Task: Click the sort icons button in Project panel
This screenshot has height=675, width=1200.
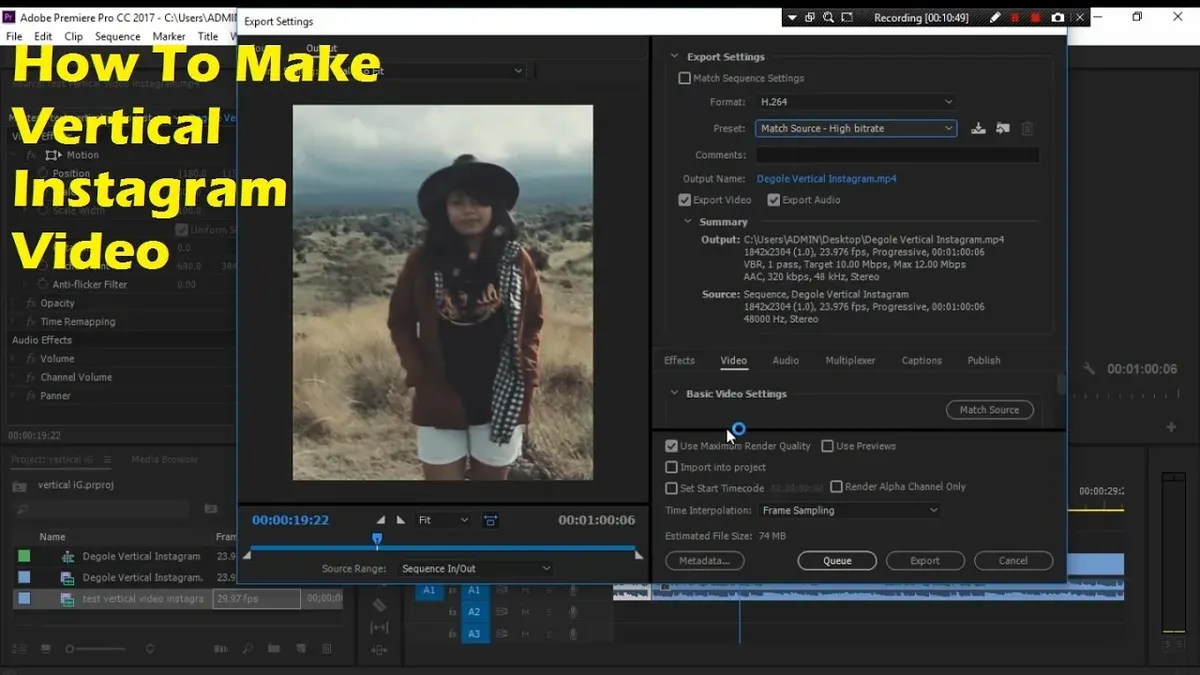Action: (150, 648)
